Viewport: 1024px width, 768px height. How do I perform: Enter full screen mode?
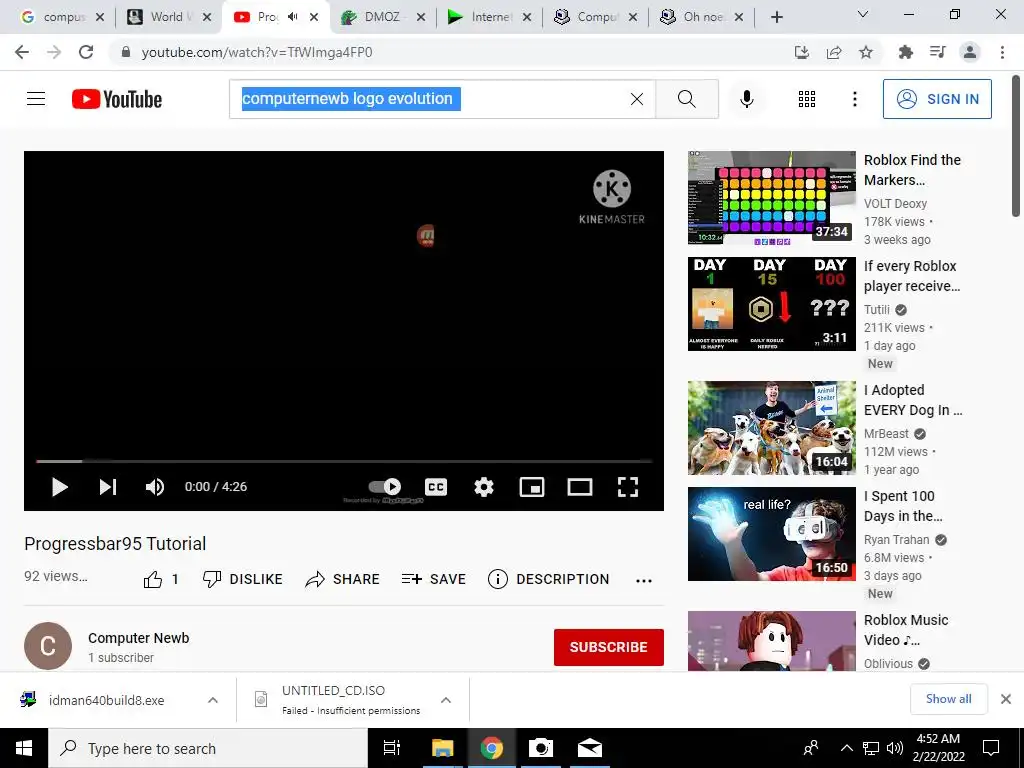tap(628, 487)
